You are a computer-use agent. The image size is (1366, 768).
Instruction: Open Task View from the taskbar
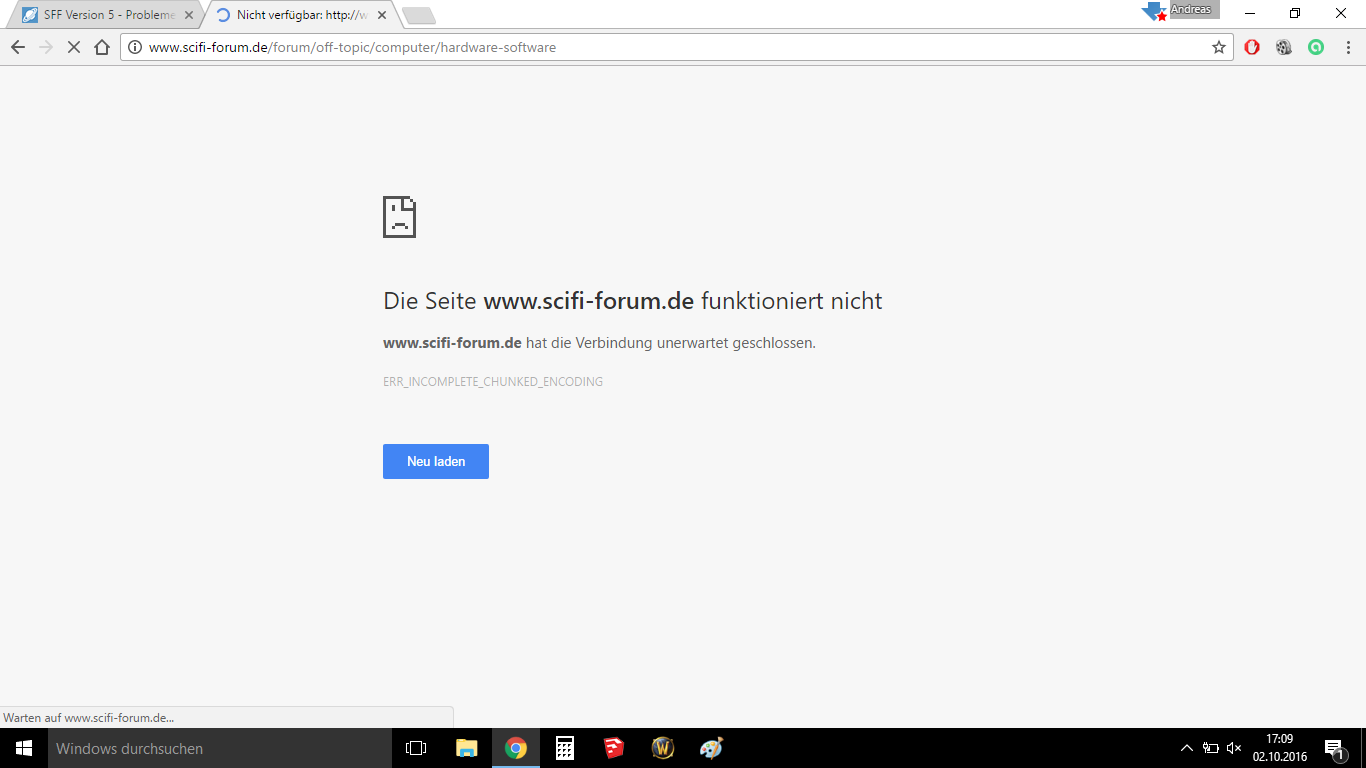[416, 748]
